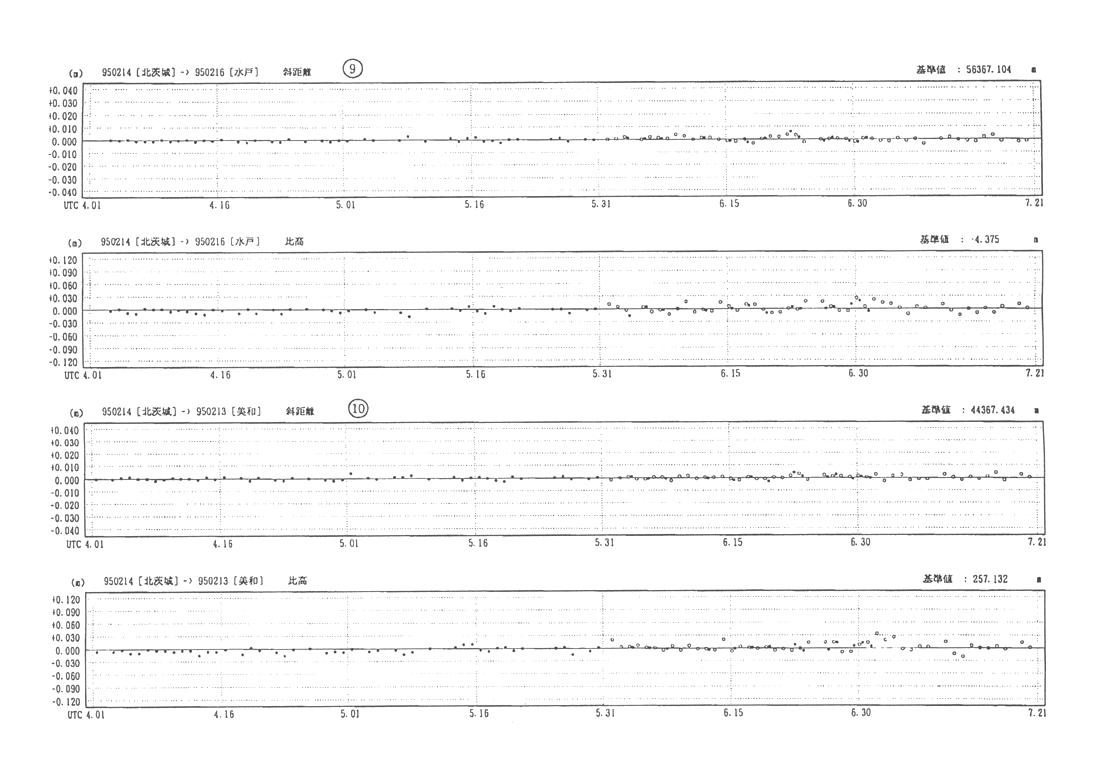The width and height of the screenshot is (1105, 783).
Task: Click the 7.21 date tick on top chart
Action: pyautogui.click(x=1033, y=204)
